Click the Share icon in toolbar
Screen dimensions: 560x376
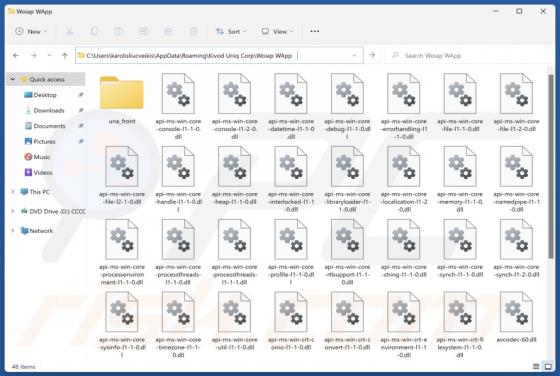[169, 31]
